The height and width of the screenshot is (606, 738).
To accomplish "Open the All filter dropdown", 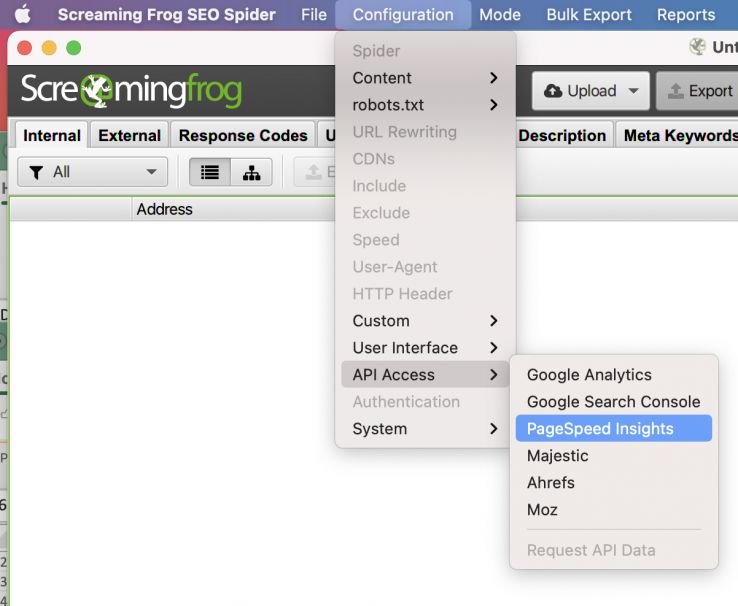I will (x=93, y=172).
